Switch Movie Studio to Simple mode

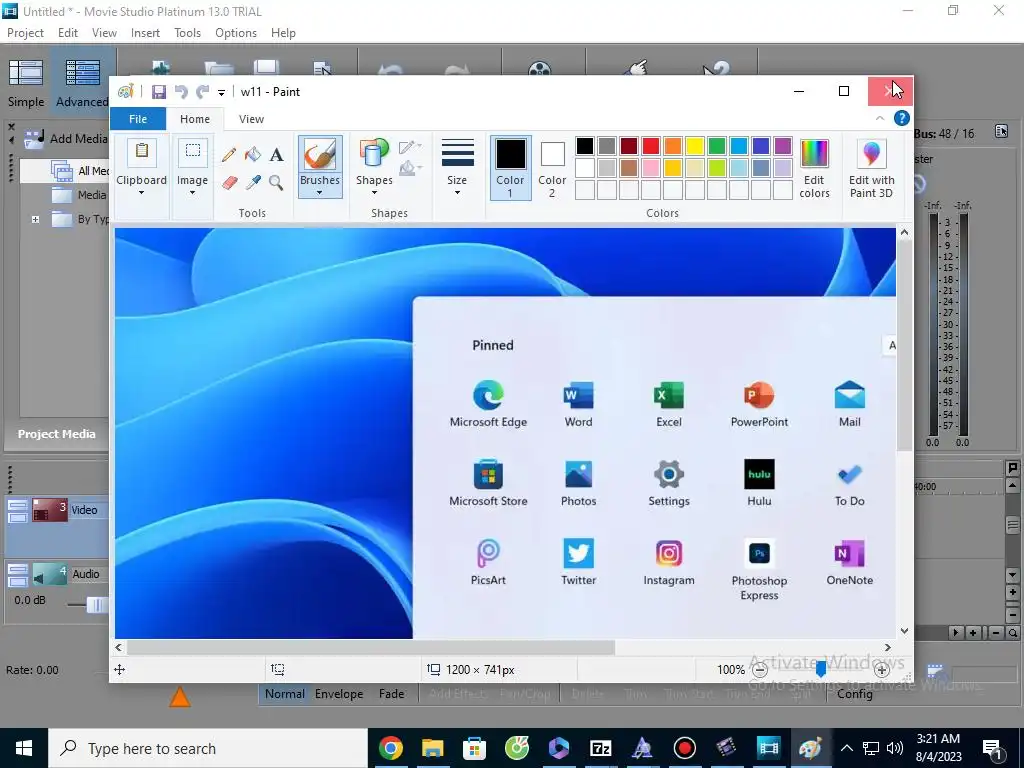[x=26, y=82]
